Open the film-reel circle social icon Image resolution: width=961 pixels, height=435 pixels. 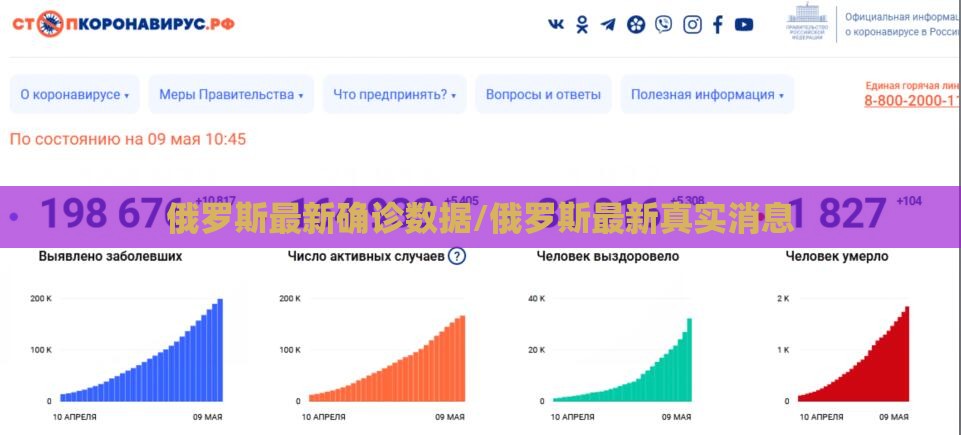pos(636,25)
